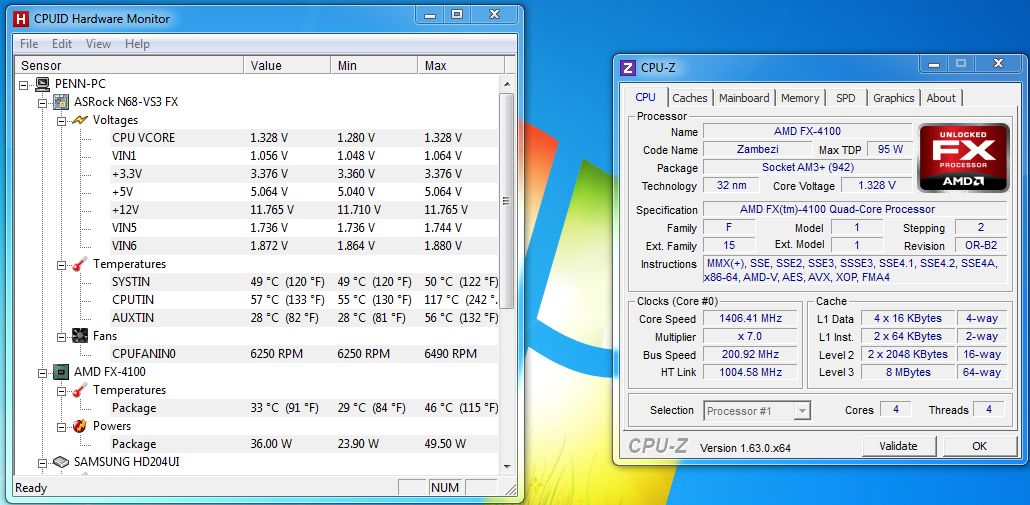The height and width of the screenshot is (505, 1030).
Task: Collapse the ASRock N68-VS3 FX node
Action: coord(43,102)
